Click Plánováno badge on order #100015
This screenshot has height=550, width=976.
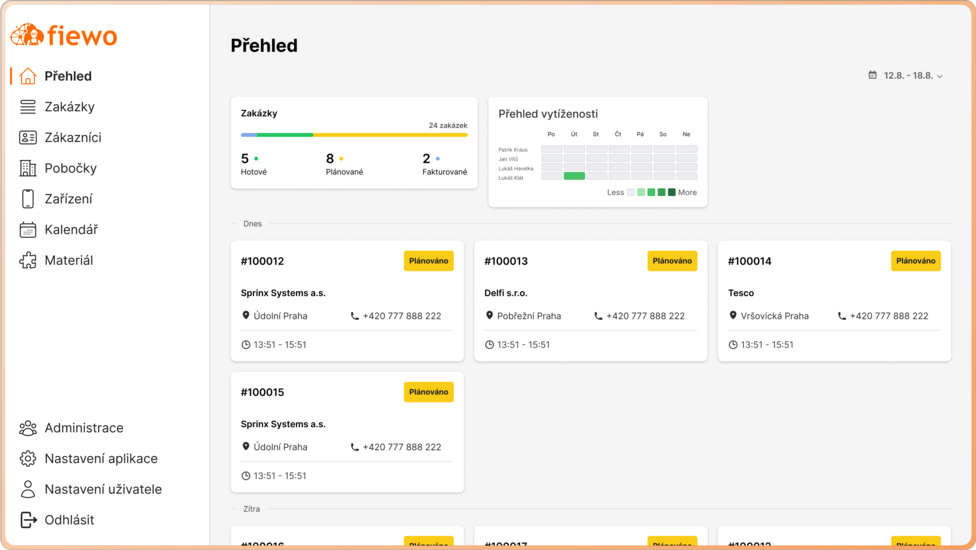(429, 392)
